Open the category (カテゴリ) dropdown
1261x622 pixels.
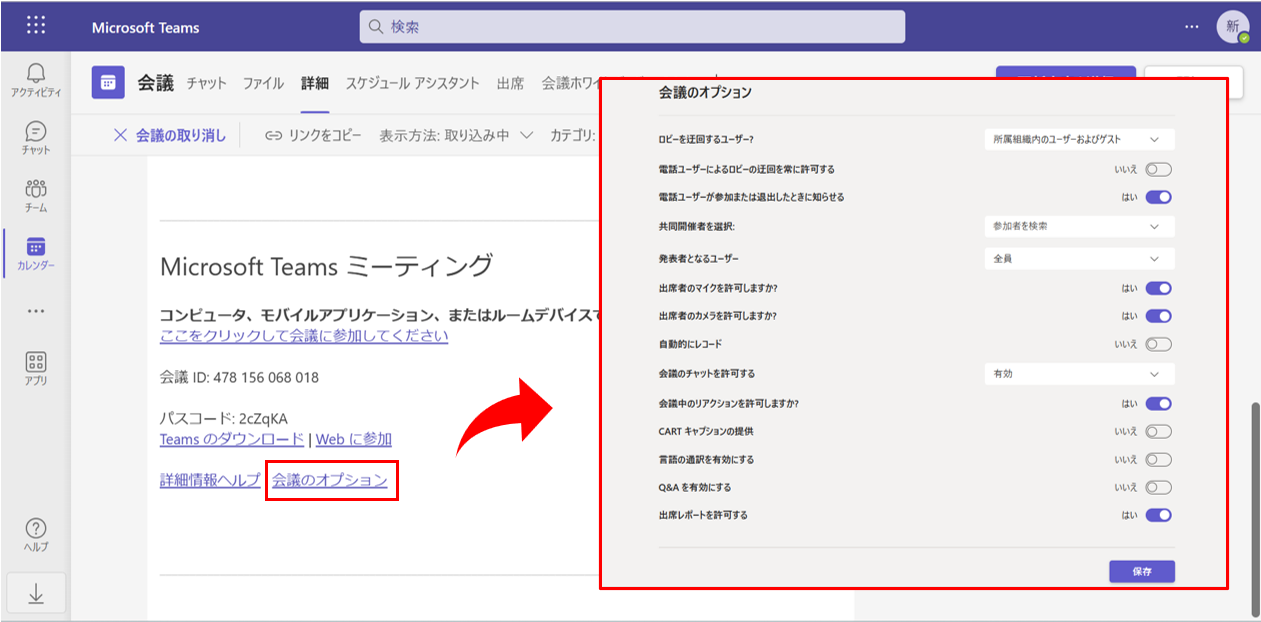click(x=574, y=135)
